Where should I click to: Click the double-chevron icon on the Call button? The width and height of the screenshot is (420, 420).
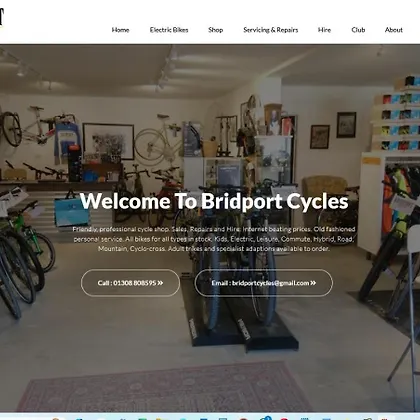click(x=160, y=283)
